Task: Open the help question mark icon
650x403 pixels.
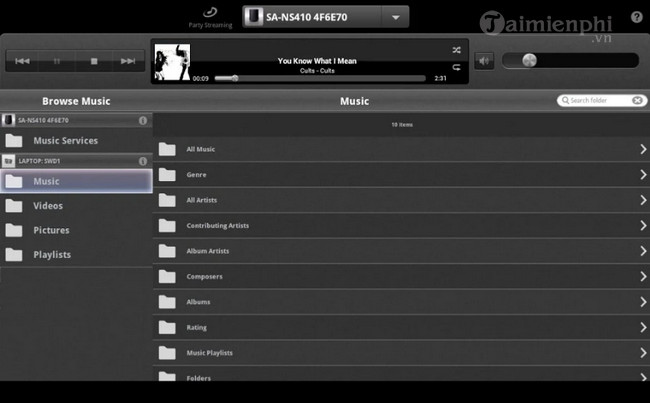Action: 637,17
